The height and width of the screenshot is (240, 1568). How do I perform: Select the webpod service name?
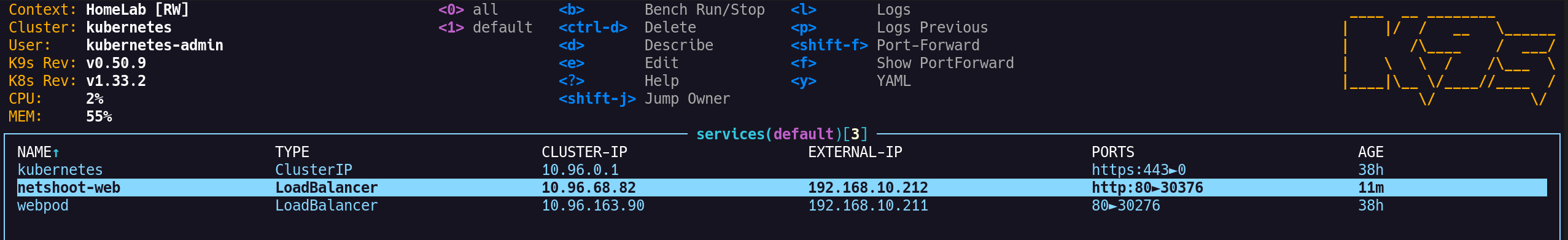[x=43, y=206]
